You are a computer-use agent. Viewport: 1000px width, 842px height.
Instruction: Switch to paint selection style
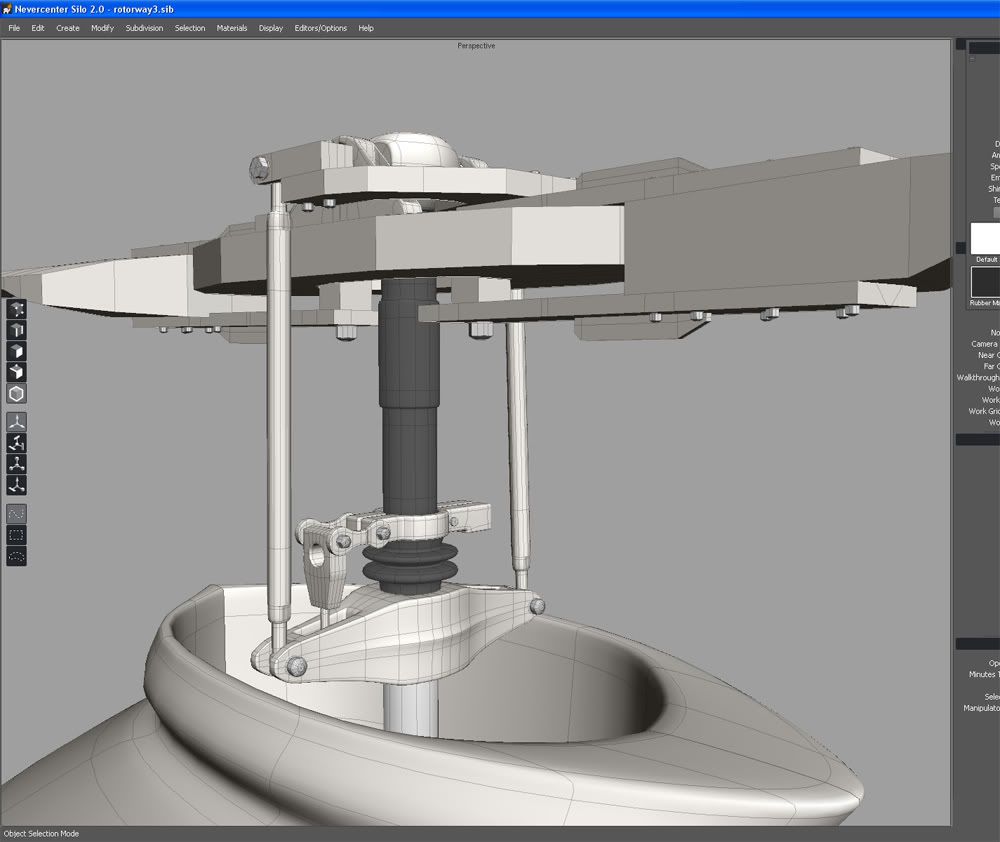tap(16, 513)
